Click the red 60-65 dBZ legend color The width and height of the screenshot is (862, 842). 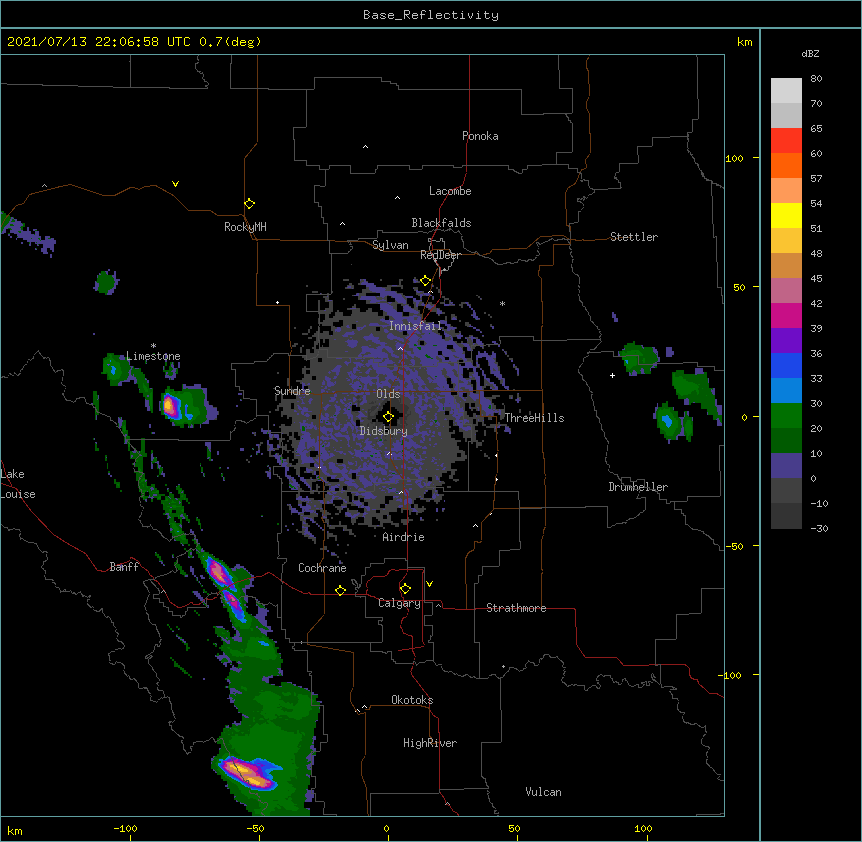click(x=786, y=141)
